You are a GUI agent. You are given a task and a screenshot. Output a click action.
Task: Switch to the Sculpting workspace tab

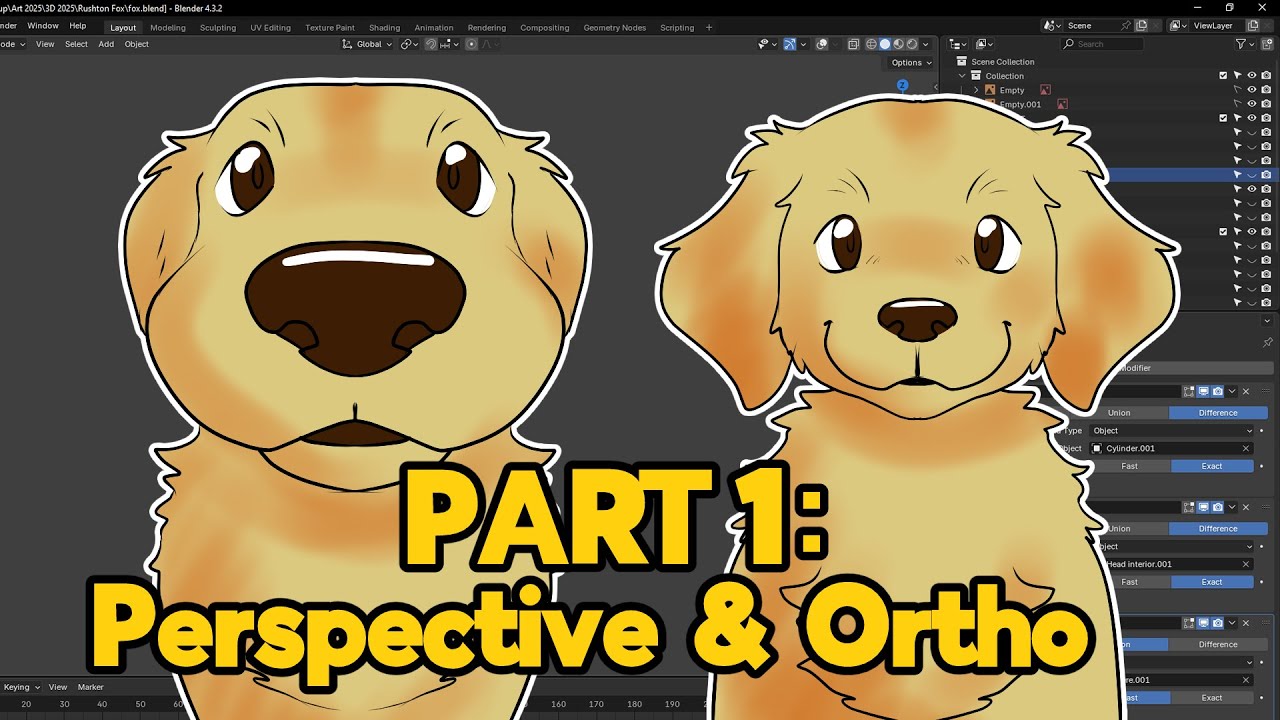point(218,28)
